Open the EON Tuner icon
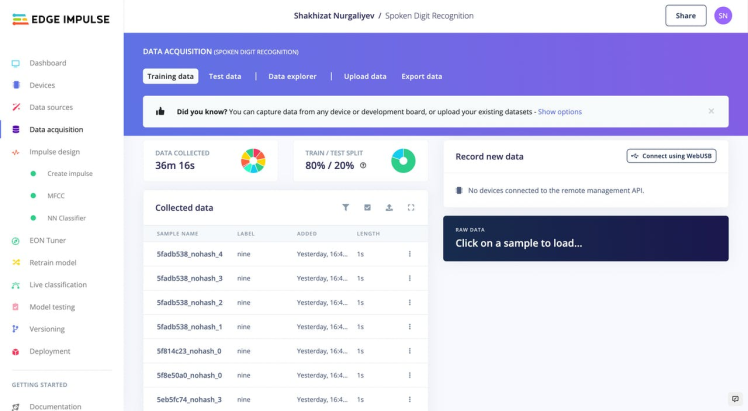The image size is (748, 411). [16, 240]
